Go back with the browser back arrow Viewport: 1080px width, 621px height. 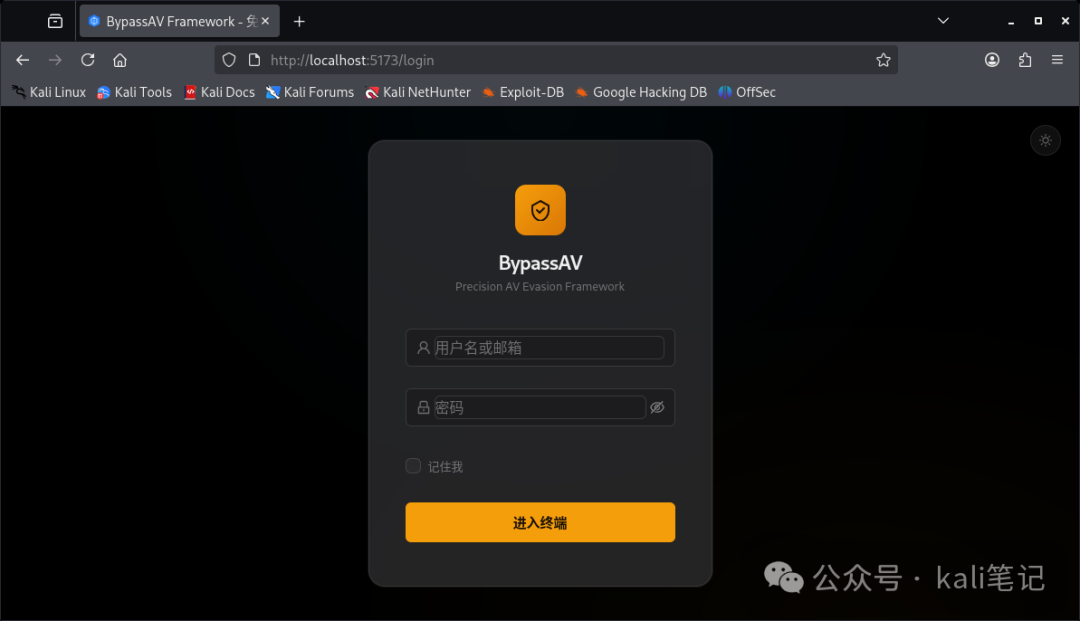pyautogui.click(x=23, y=61)
